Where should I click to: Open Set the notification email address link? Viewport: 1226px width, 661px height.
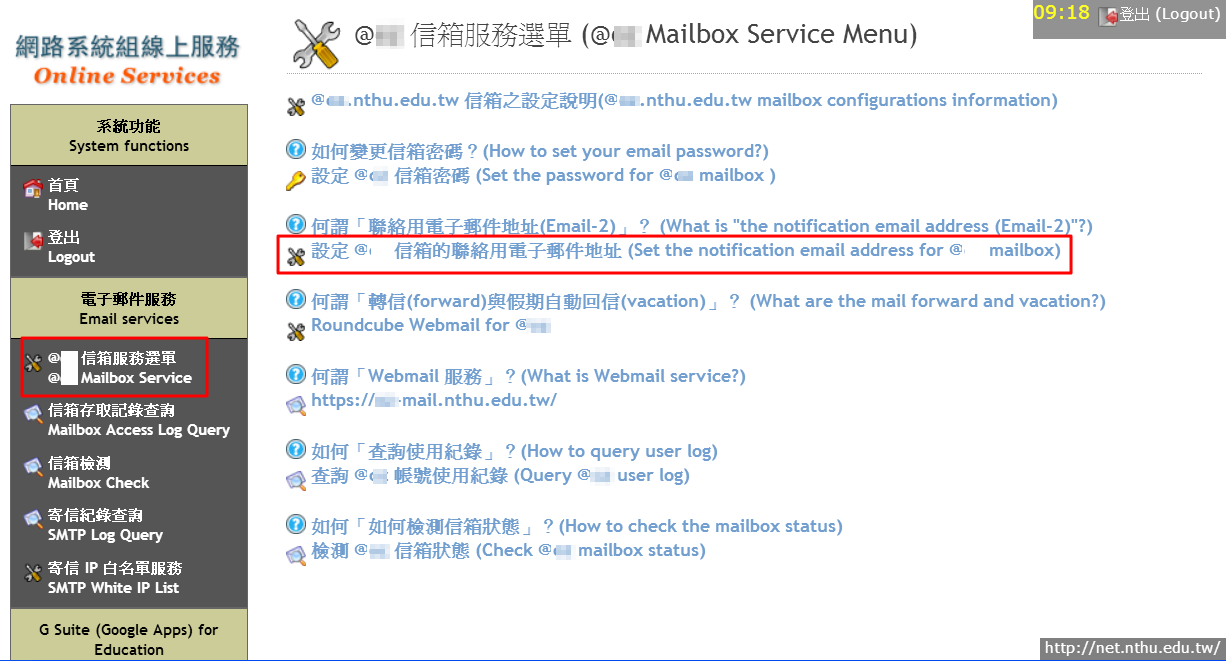[686, 251]
